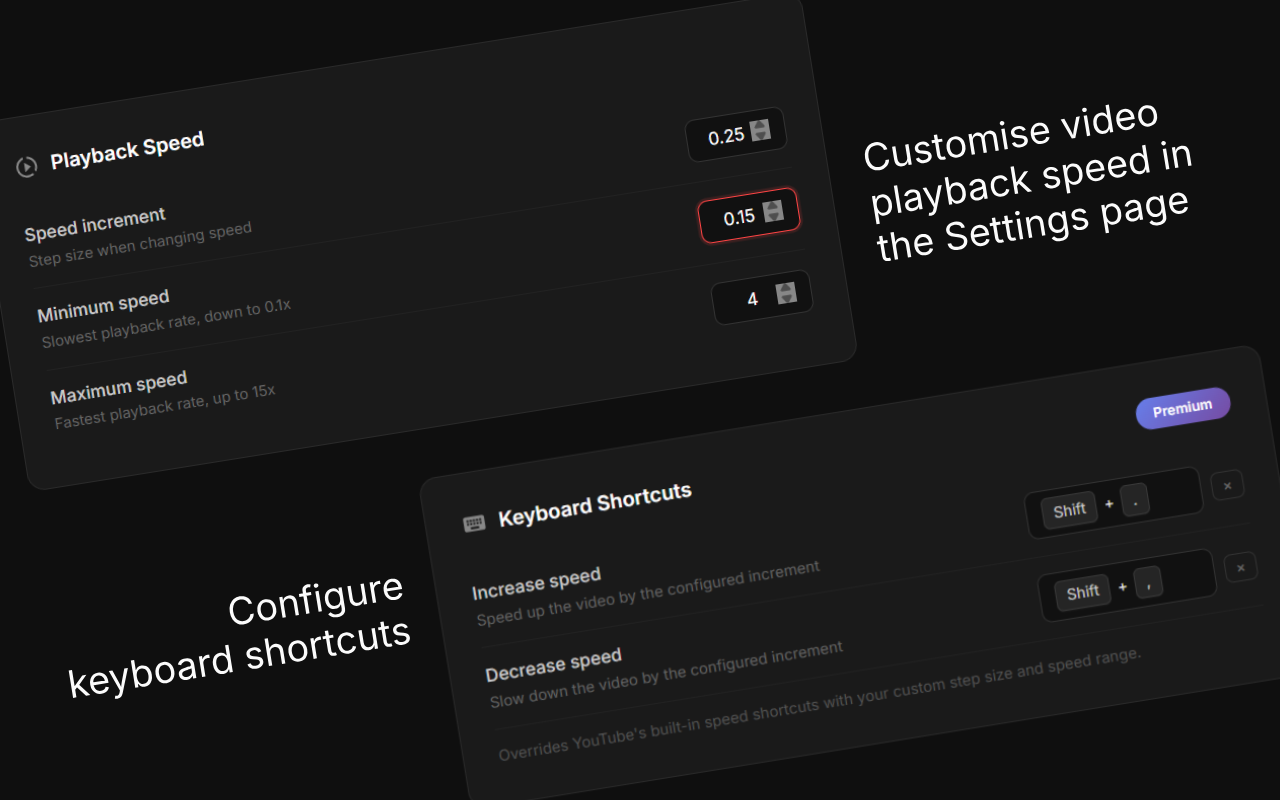Select the comma keycap in the Decrease speed shortcut
This screenshot has width=1280, height=800.
pyautogui.click(x=1149, y=584)
